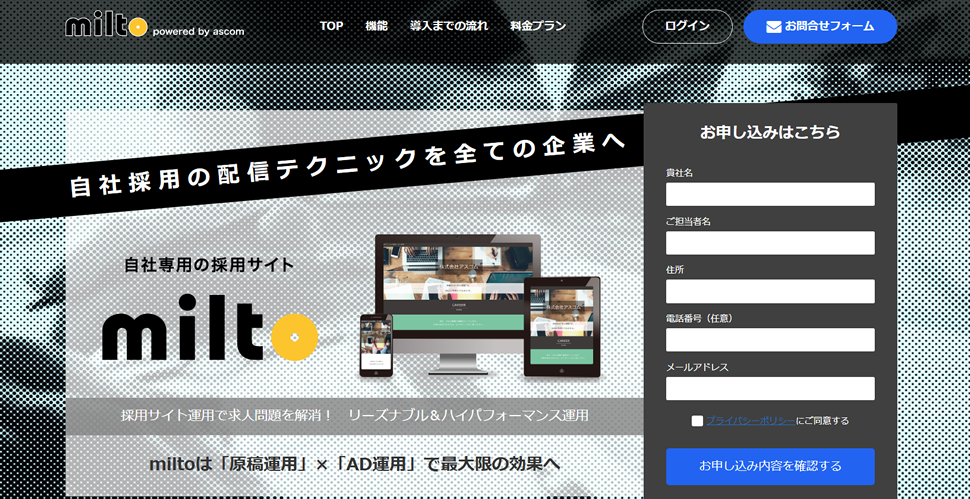Click the tablet mockup image
The height and width of the screenshot is (499, 970).
562,326
